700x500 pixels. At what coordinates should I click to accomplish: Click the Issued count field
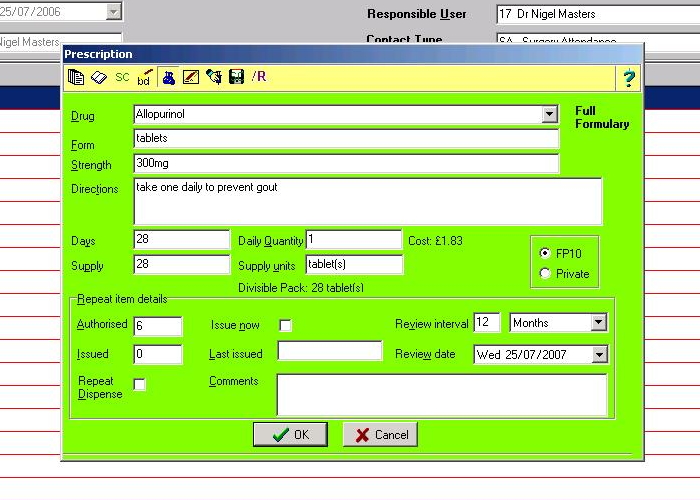point(158,354)
